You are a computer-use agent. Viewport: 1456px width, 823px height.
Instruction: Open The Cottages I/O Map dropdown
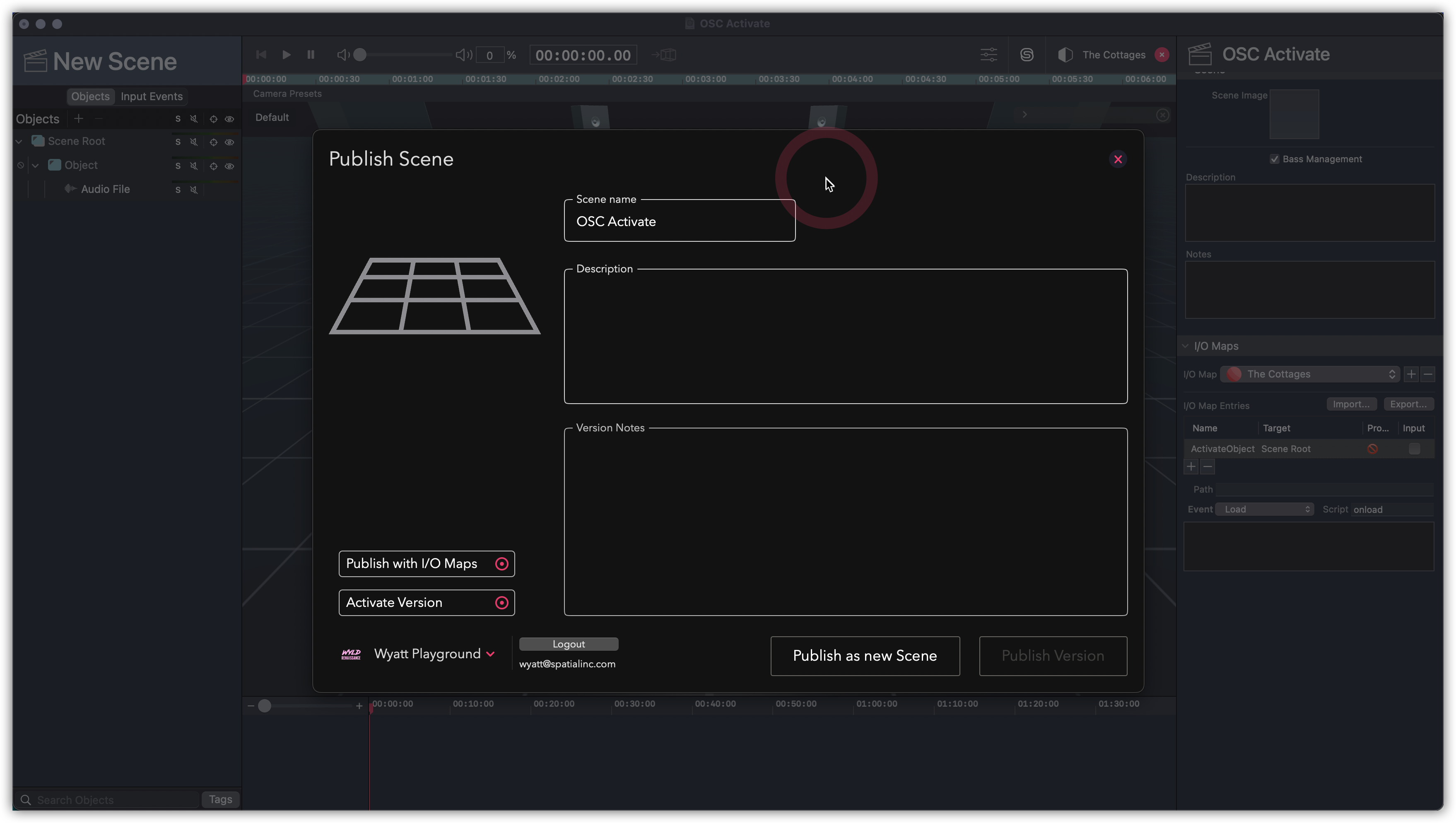point(1309,374)
